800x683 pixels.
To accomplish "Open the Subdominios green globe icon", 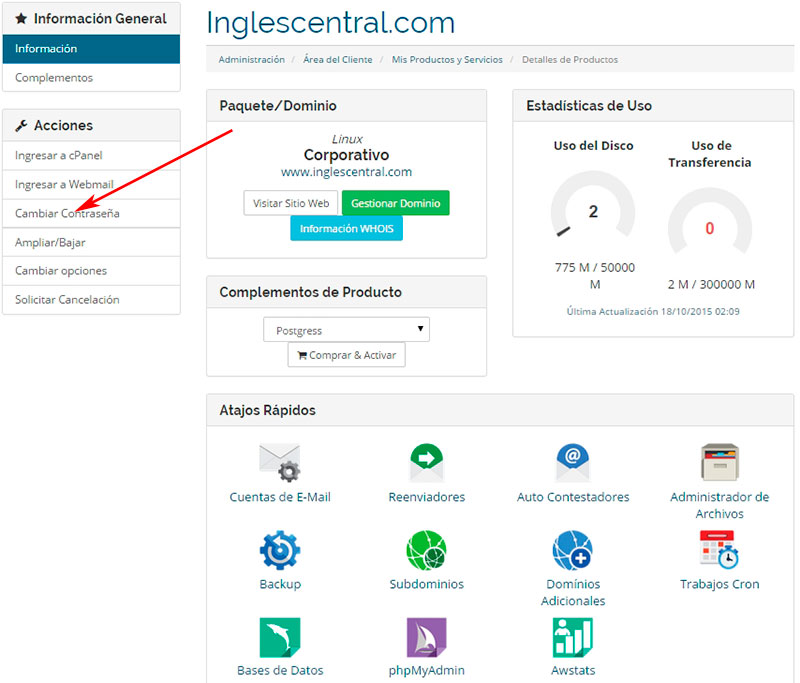I will point(427,550).
